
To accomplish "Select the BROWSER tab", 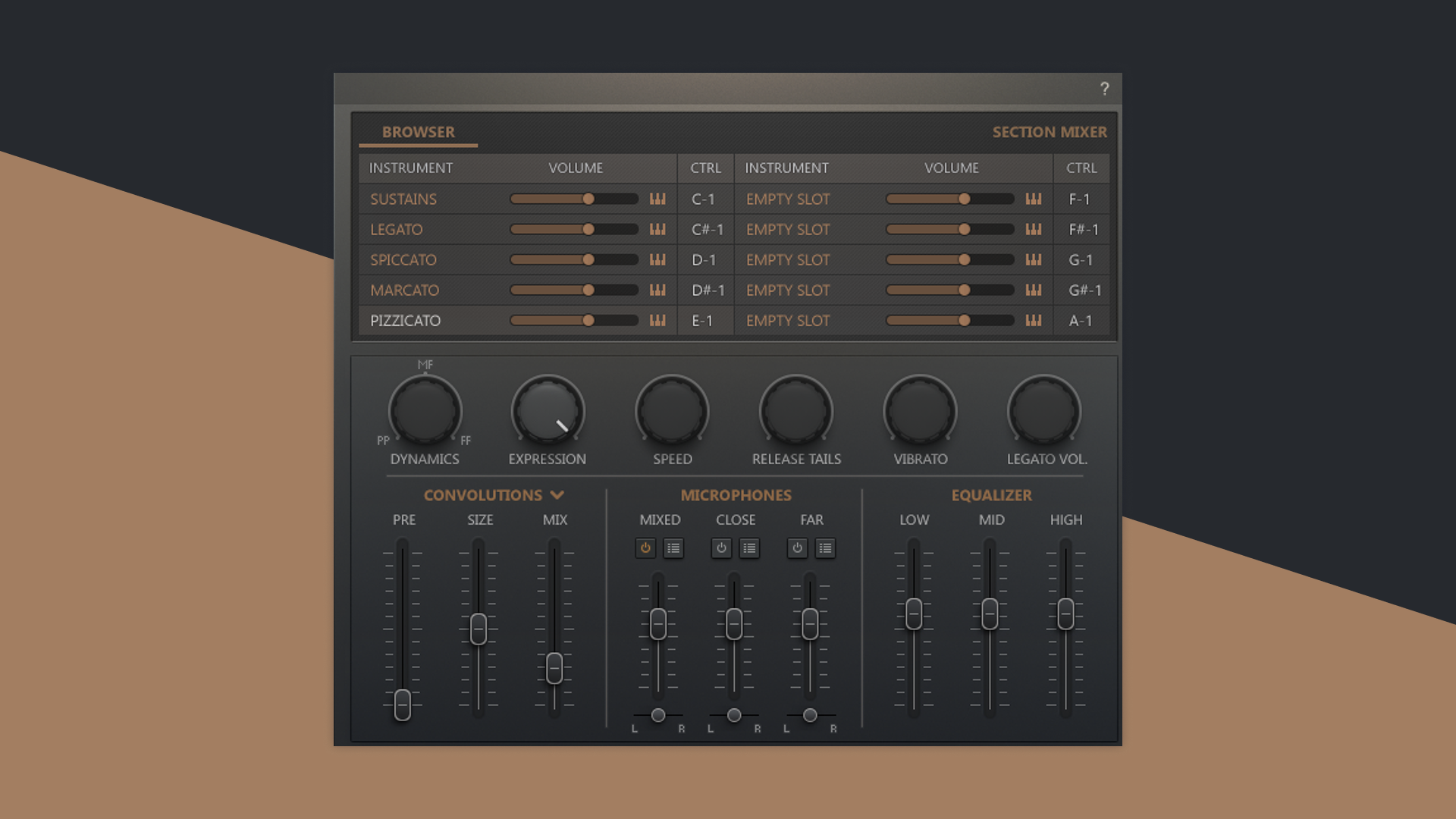I will point(418,131).
